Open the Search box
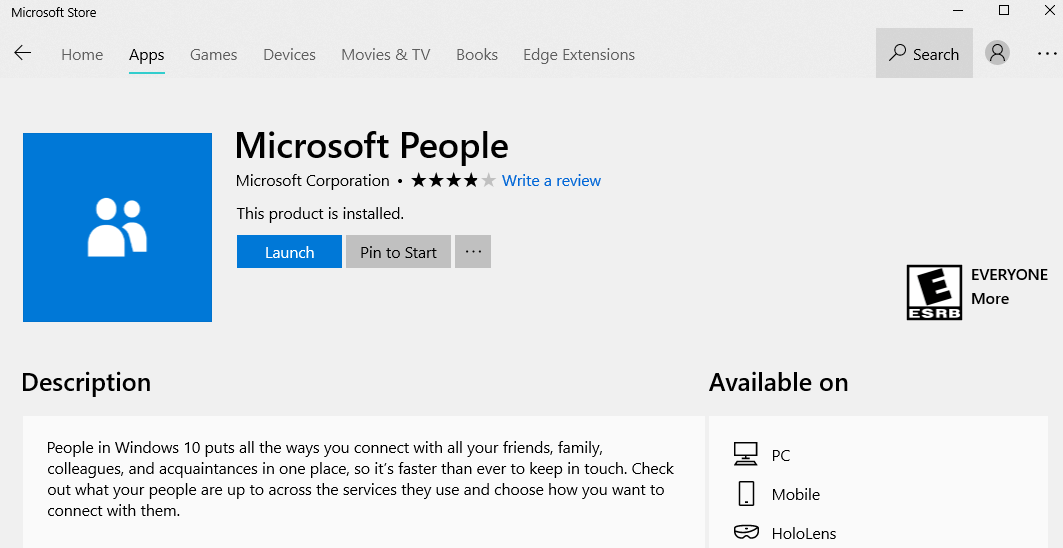This screenshot has height=548, width=1063. point(924,54)
